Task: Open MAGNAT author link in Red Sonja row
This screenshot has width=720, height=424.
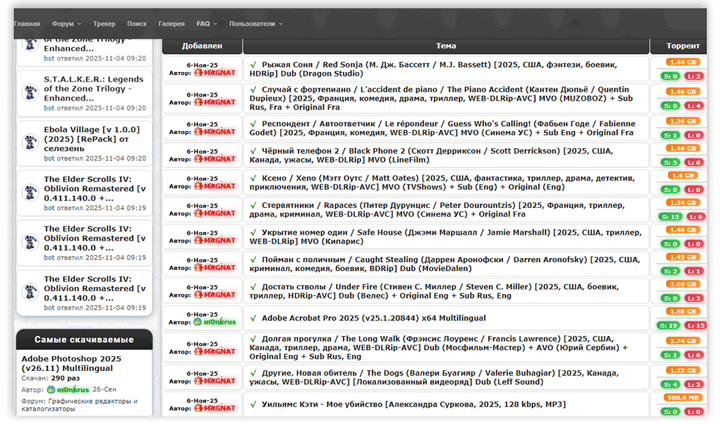Action: point(214,73)
